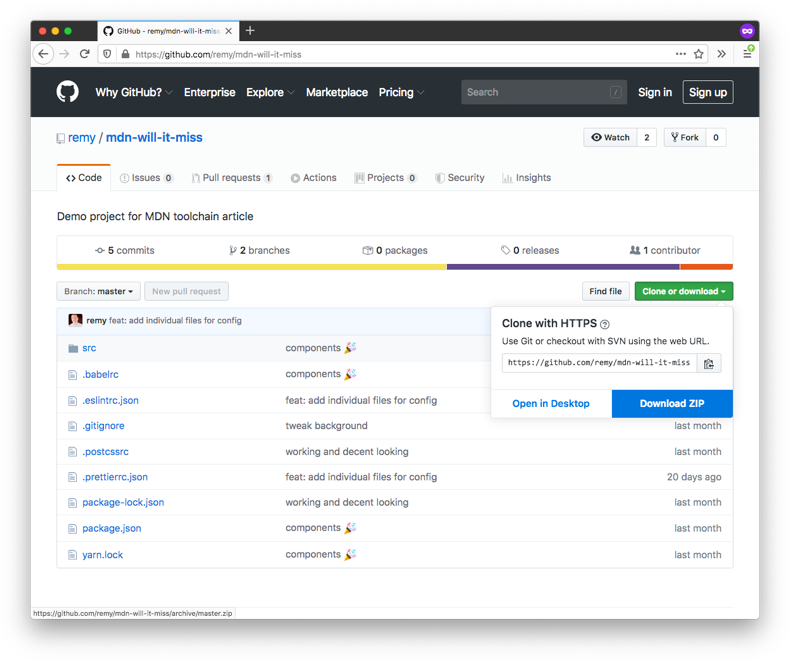Copy clone URL to clipboard
Screen dimensions: 790x662
tap(709, 363)
